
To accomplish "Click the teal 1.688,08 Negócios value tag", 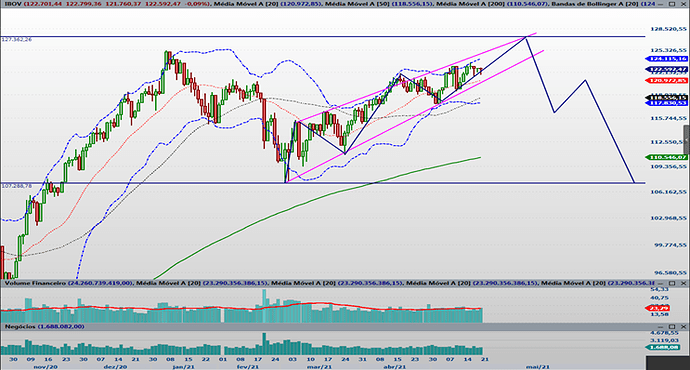I will point(666,347).
